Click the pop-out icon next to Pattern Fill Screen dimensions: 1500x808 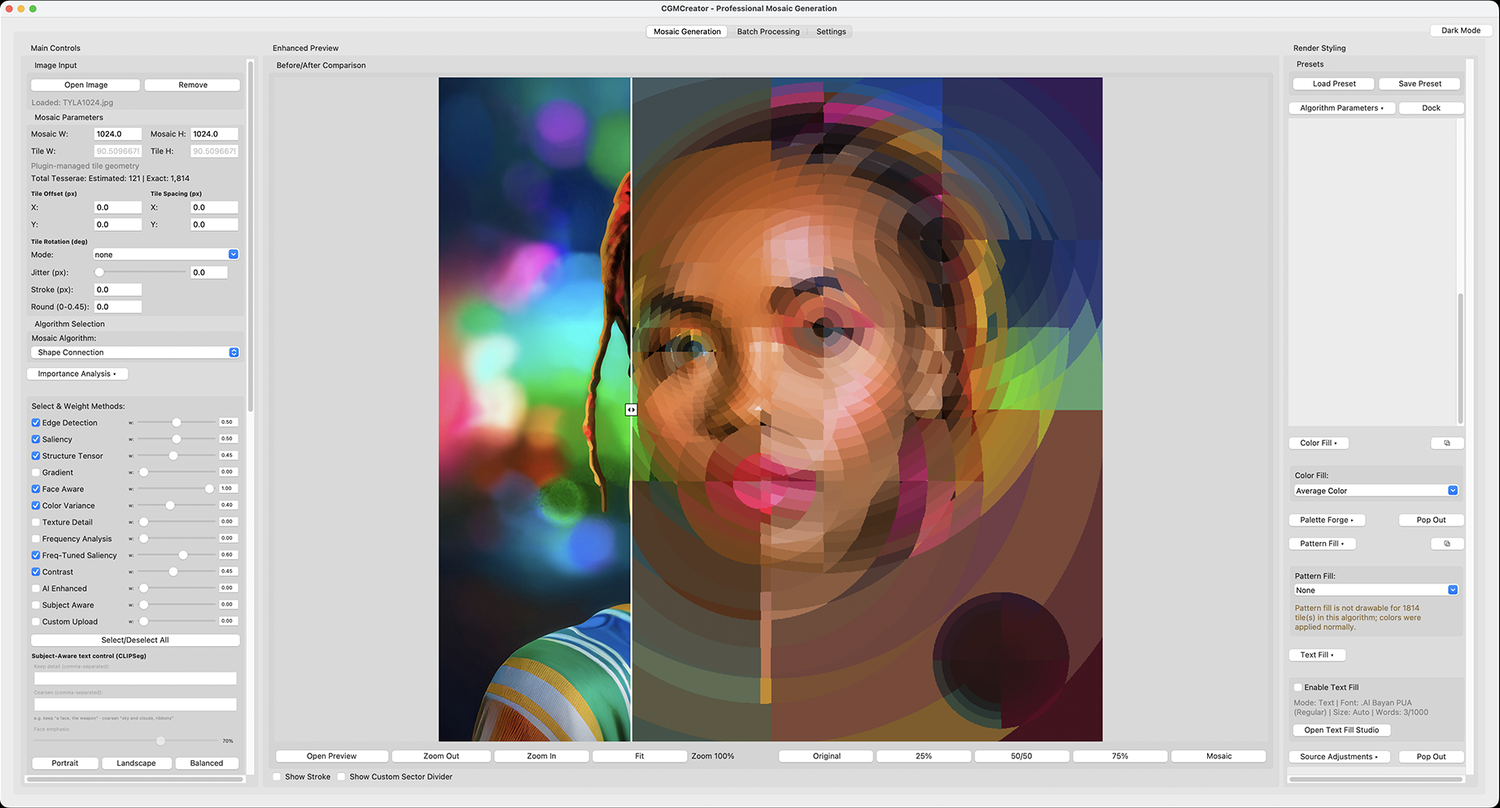pos(1447,544)
